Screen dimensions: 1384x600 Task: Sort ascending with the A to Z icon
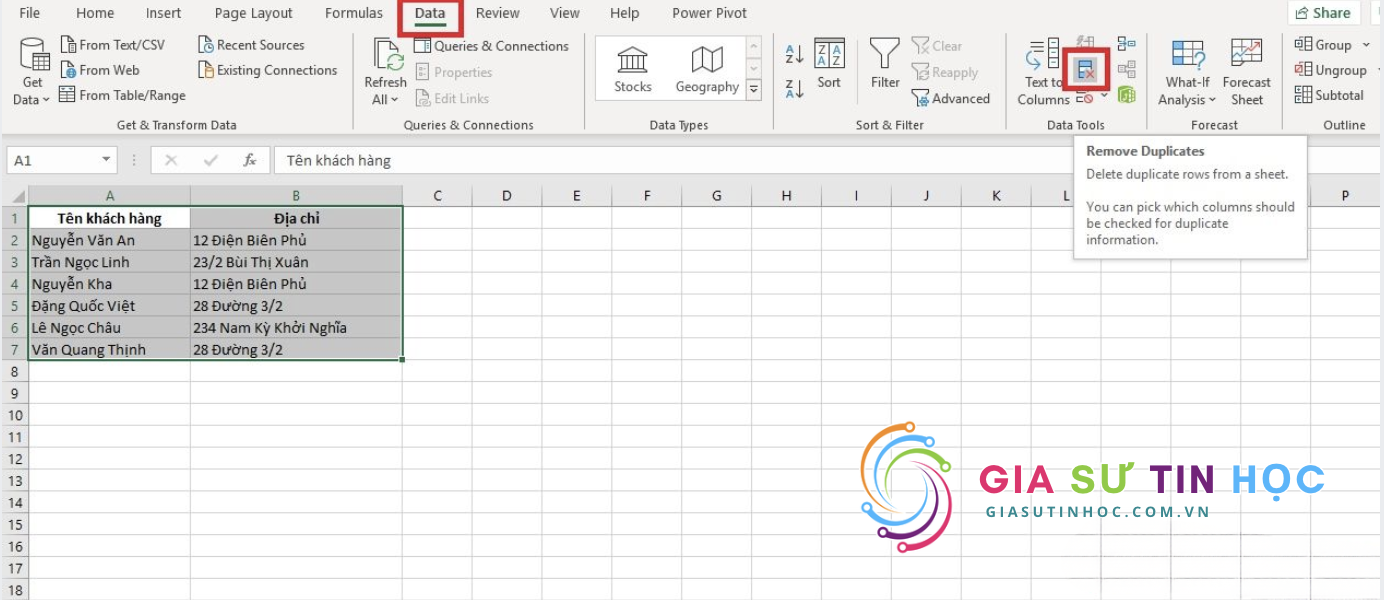(795, 54)
